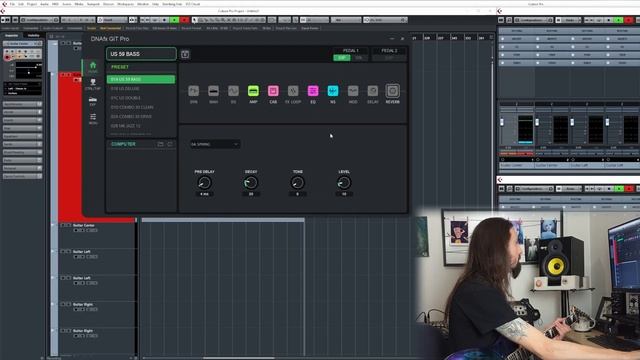Viewport: 640px width, 360px height.
Task: Open the Edit menu
Action: pyautogui.click(x=20, y=4)
